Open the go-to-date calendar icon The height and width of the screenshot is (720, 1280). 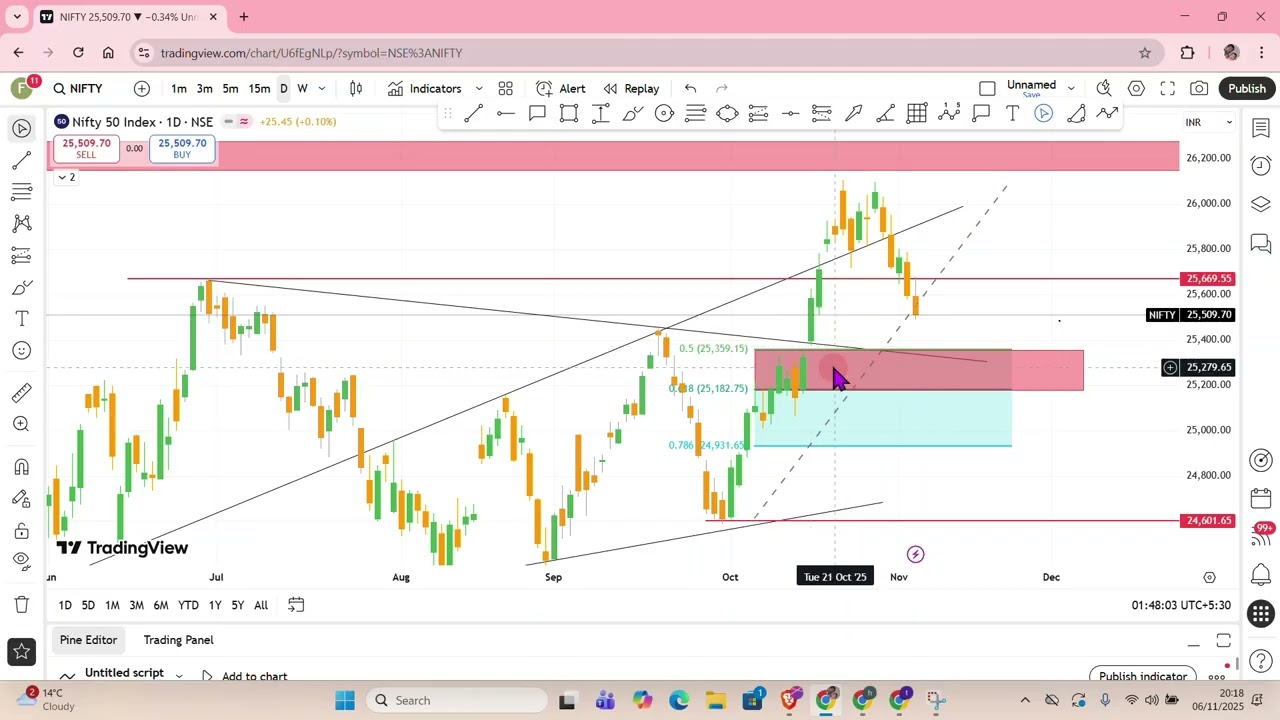(x=296, y=605)
